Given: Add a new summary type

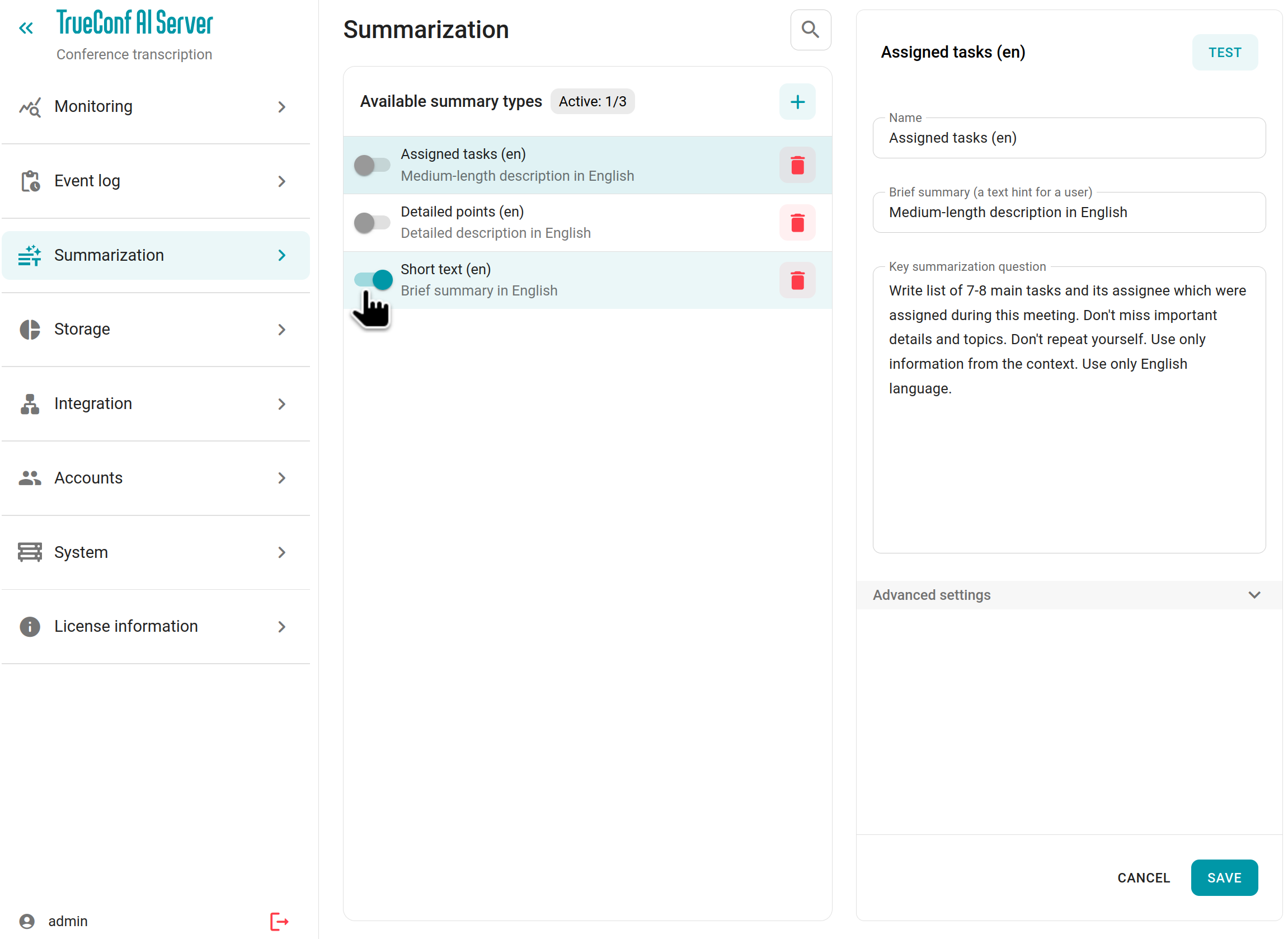Looking at the screenshot, I should 797,102.
